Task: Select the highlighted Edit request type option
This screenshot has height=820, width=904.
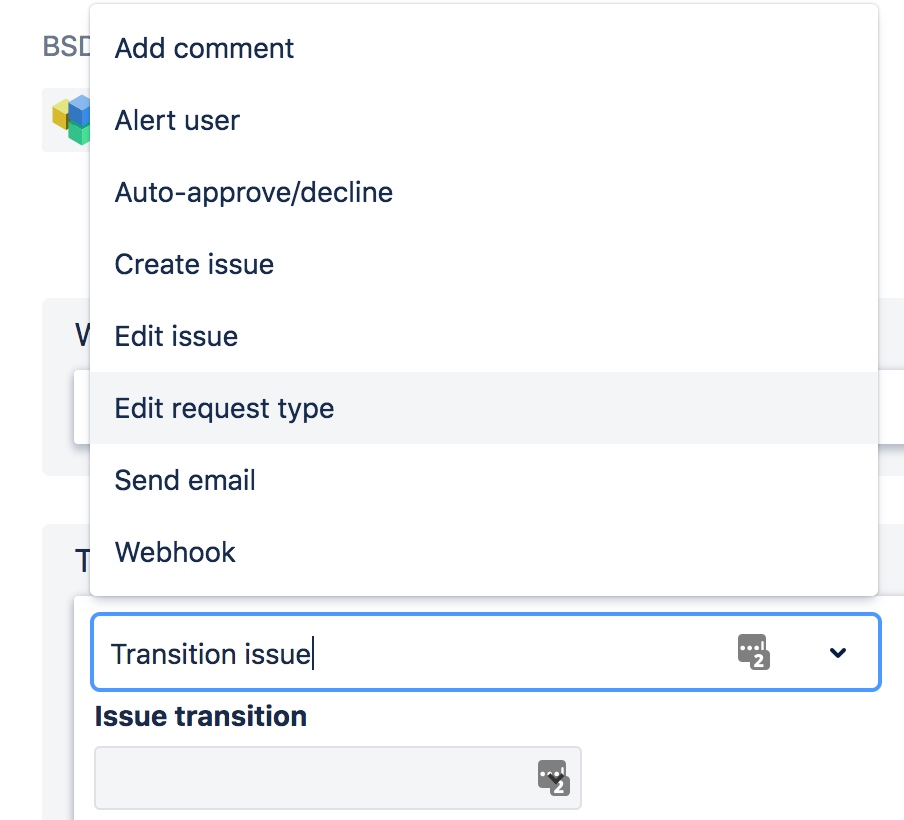Action: click(484, 408)
